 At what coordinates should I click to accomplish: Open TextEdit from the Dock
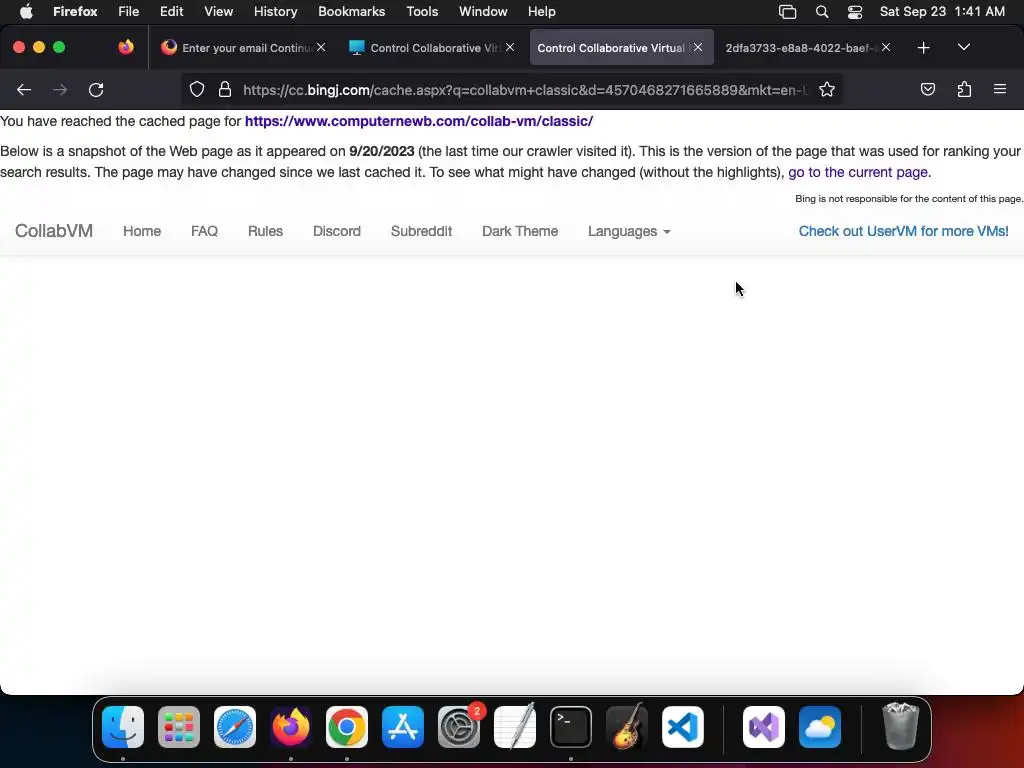click(515, 727)
